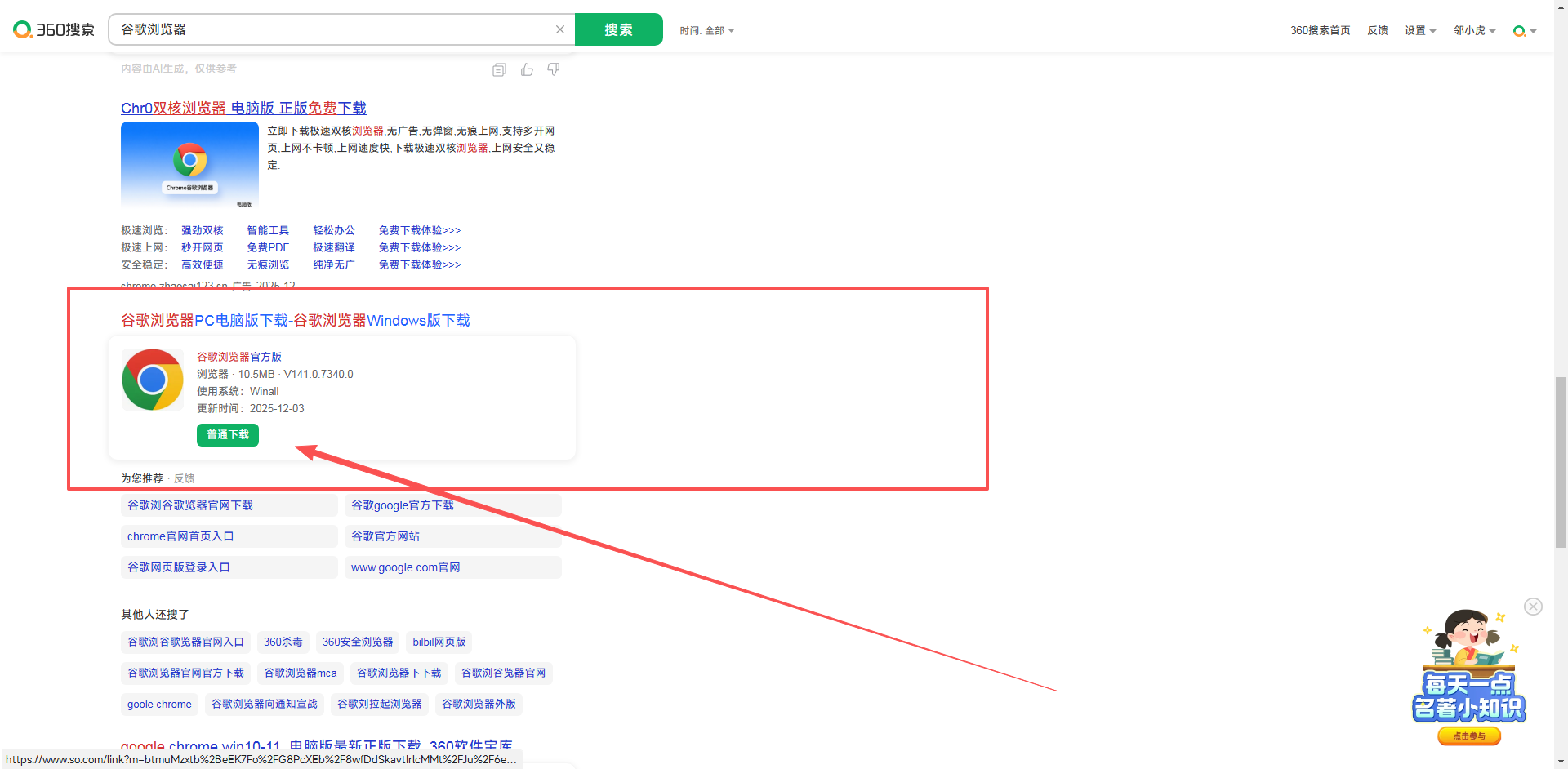Select the 360安全浏览器 related search
1568x769 pixels.
click(x=357, y=642)
